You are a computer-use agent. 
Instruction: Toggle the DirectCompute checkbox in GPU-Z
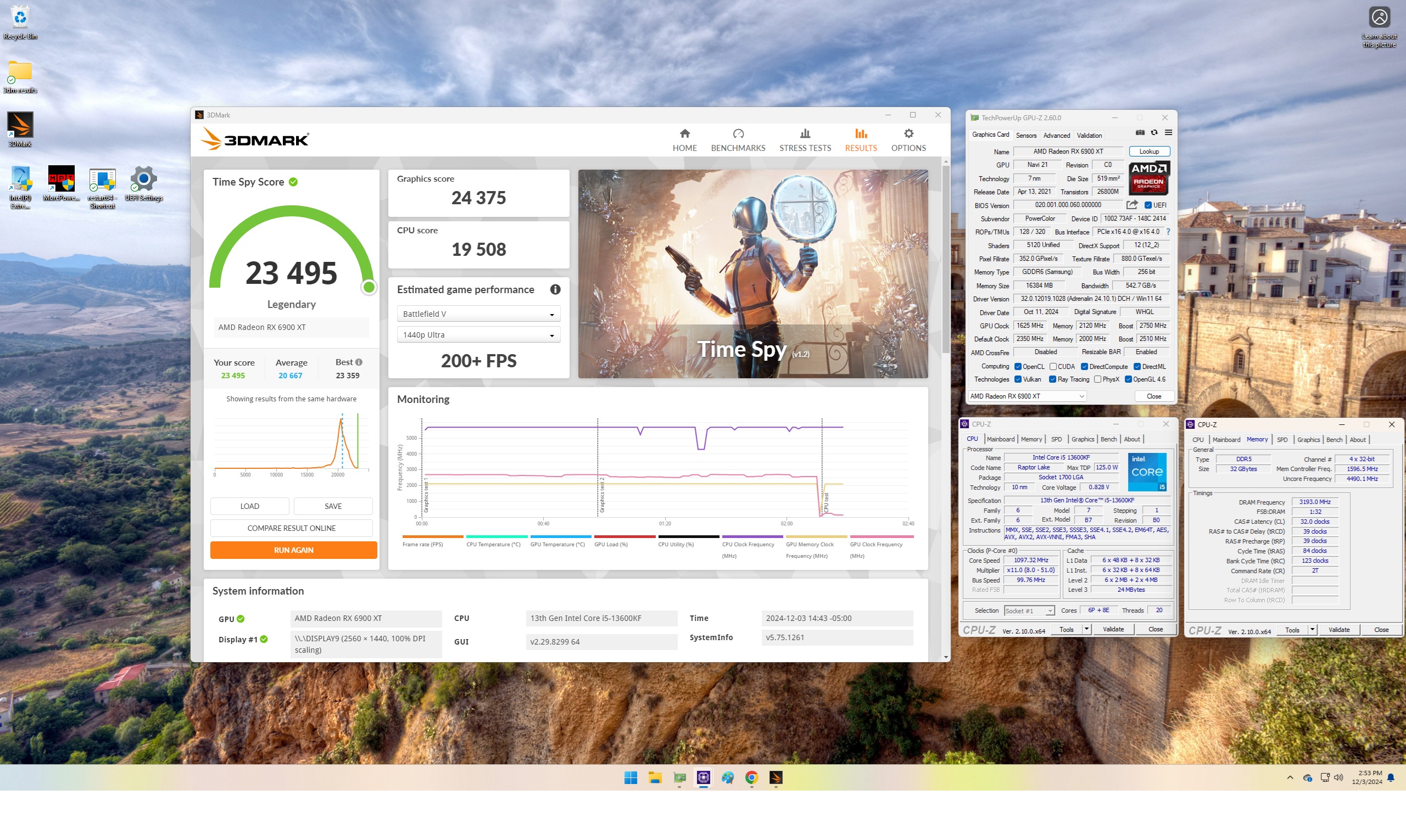click(1084, 366)
